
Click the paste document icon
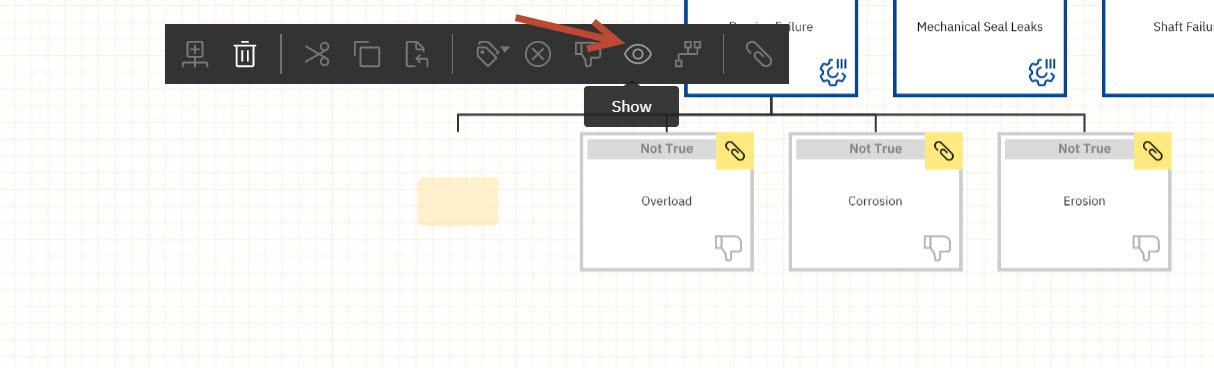point(416,54)
